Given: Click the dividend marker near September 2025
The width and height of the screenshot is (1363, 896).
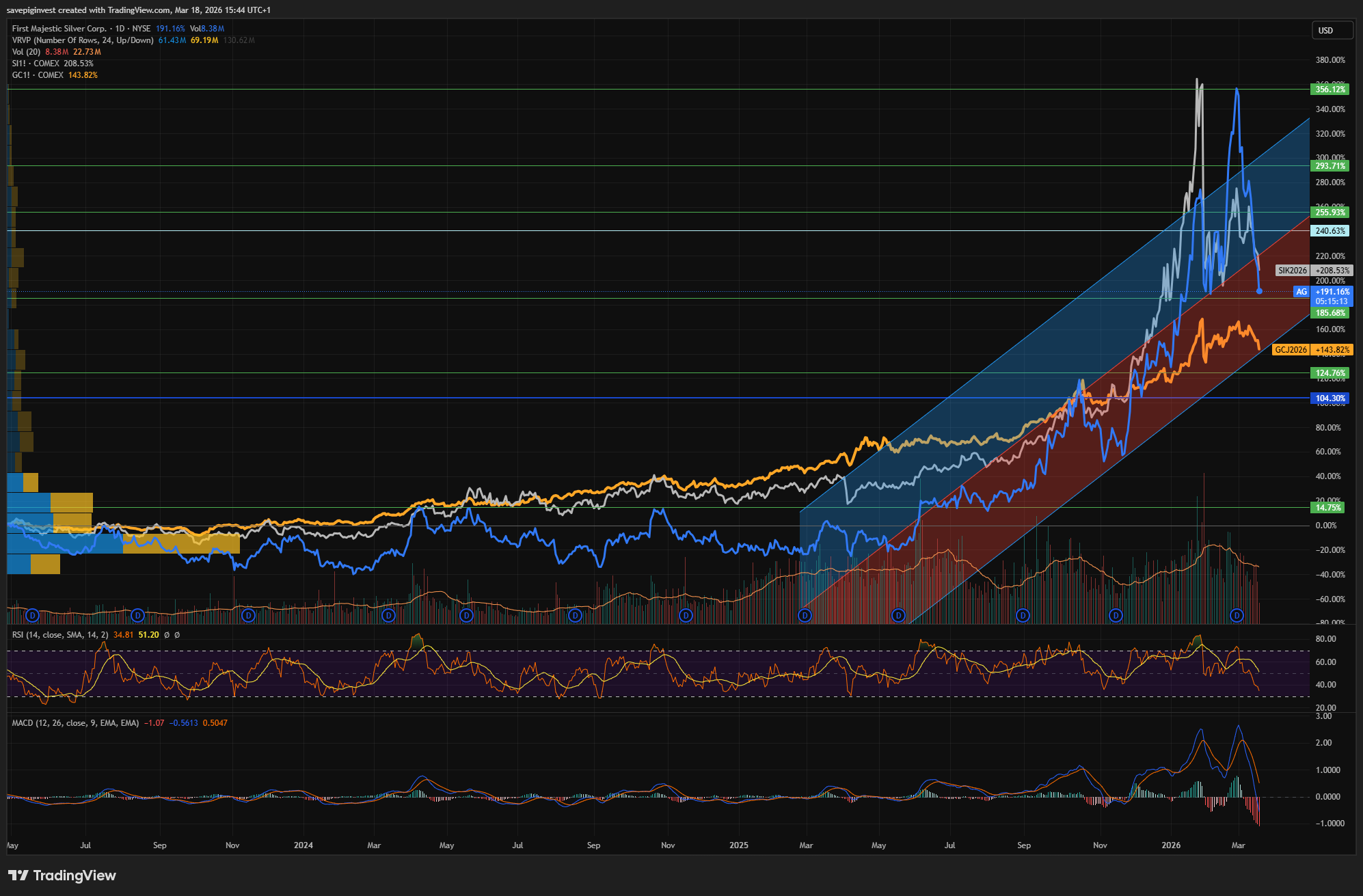Looking at the screenshot, I should pos(1023,616).
